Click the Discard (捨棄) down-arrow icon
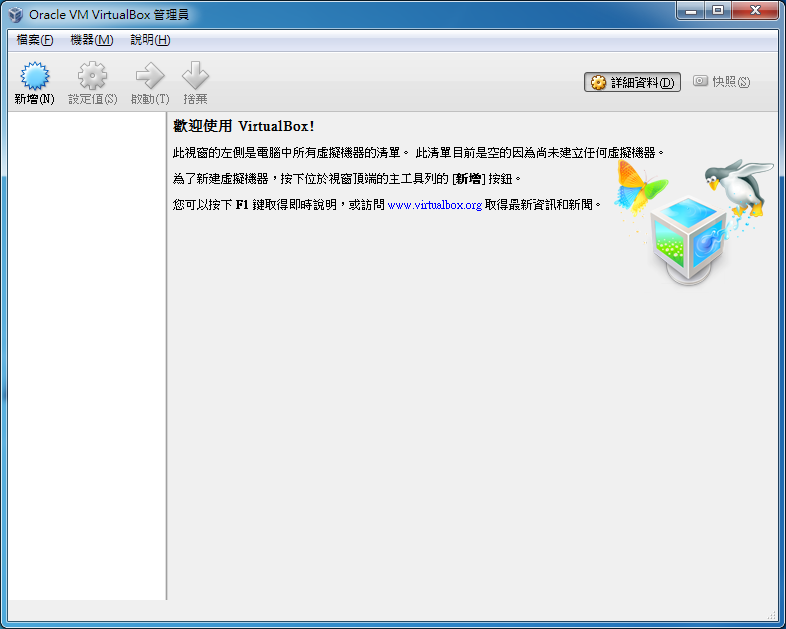The height and width of the screenshot is (629, 786). click(x=195, y=76)
